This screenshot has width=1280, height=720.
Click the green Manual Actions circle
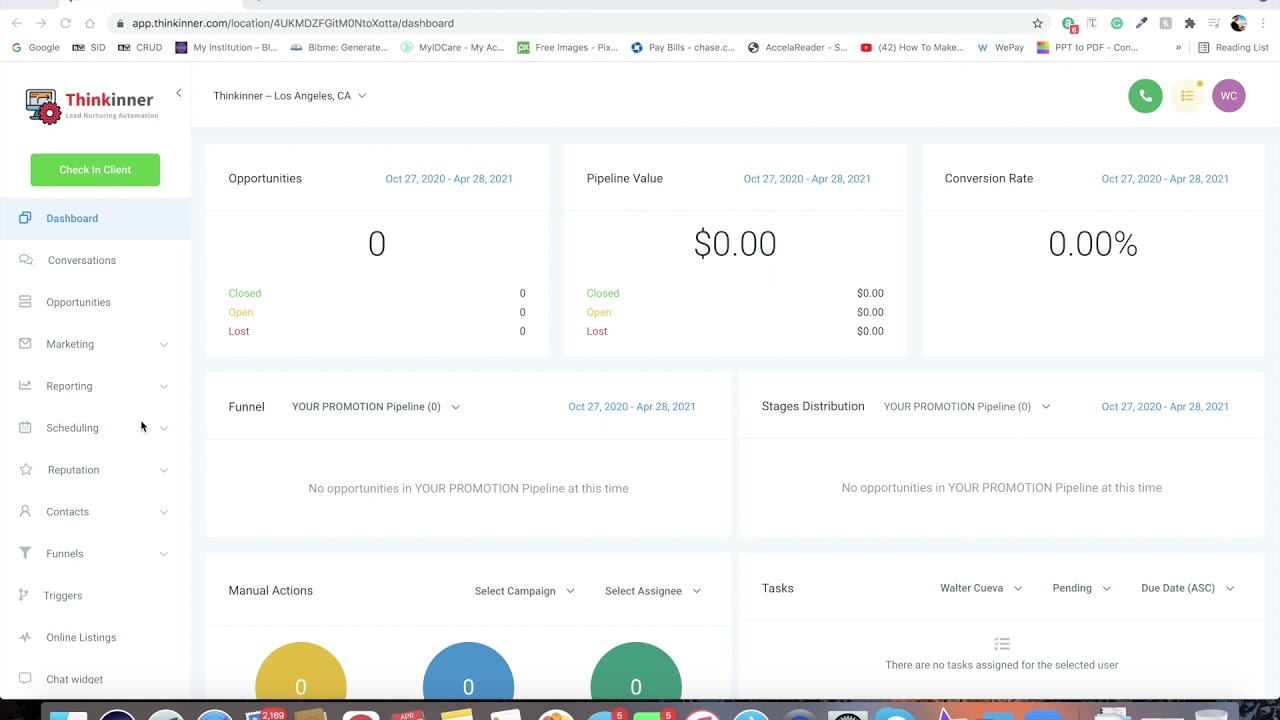coord(636,671)
